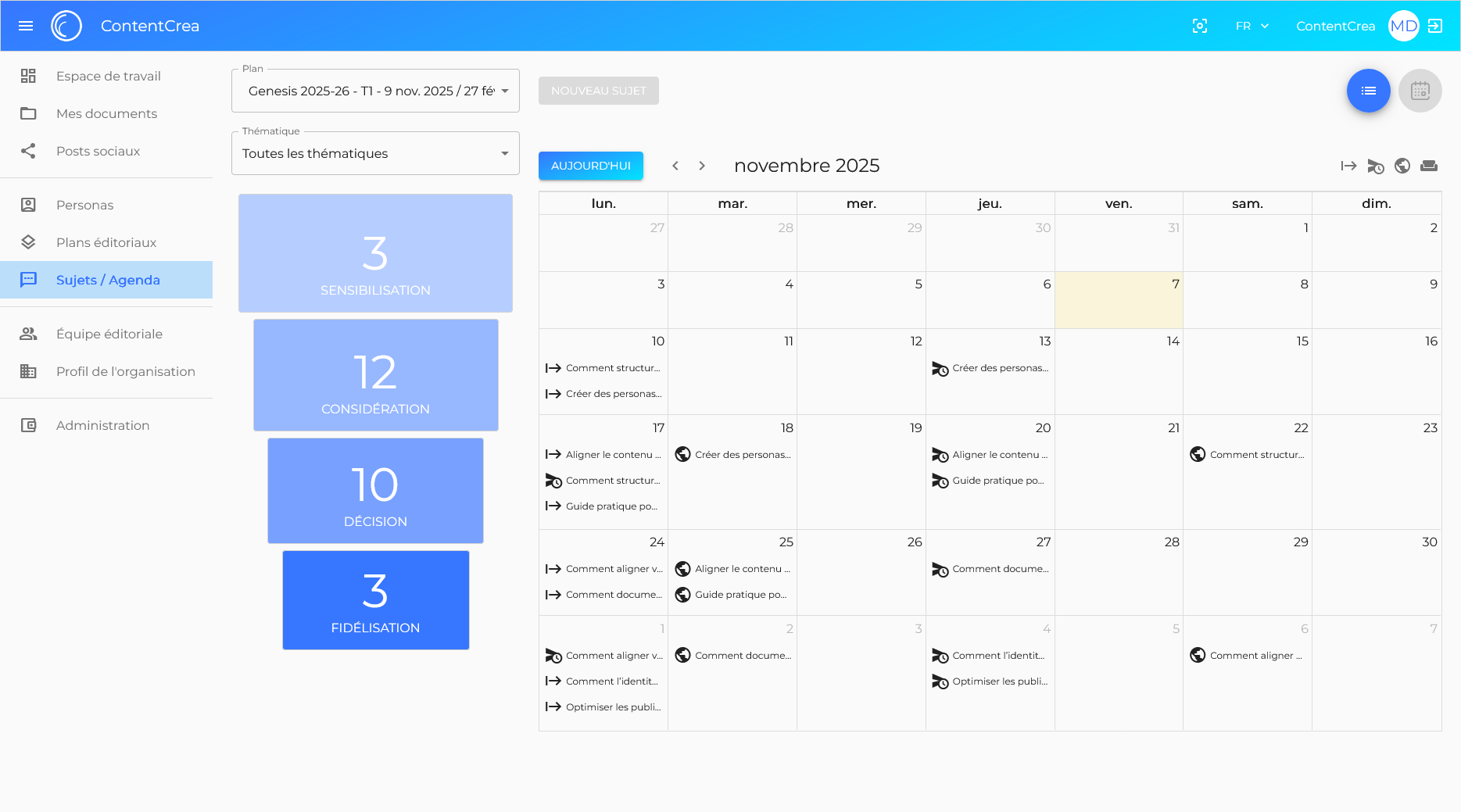Select the Sujets / Agenda sidebar item

(107, 280)
